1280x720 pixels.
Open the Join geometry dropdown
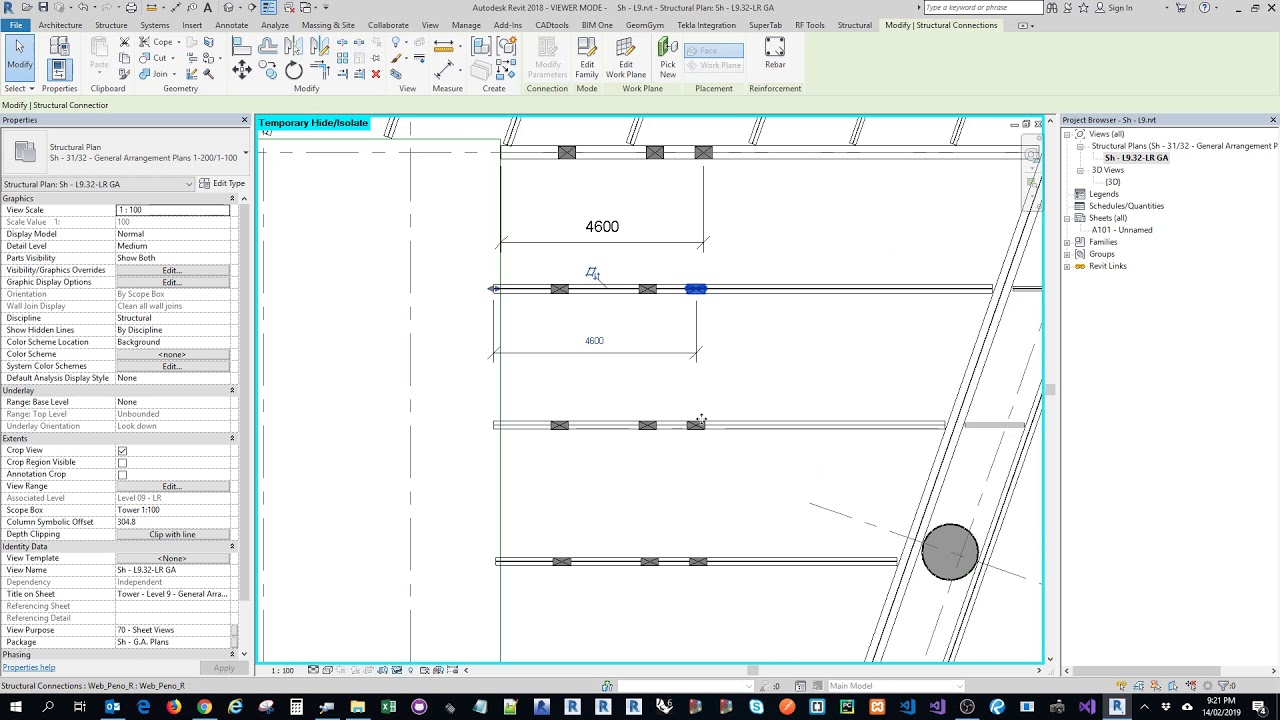pos(173,74)
